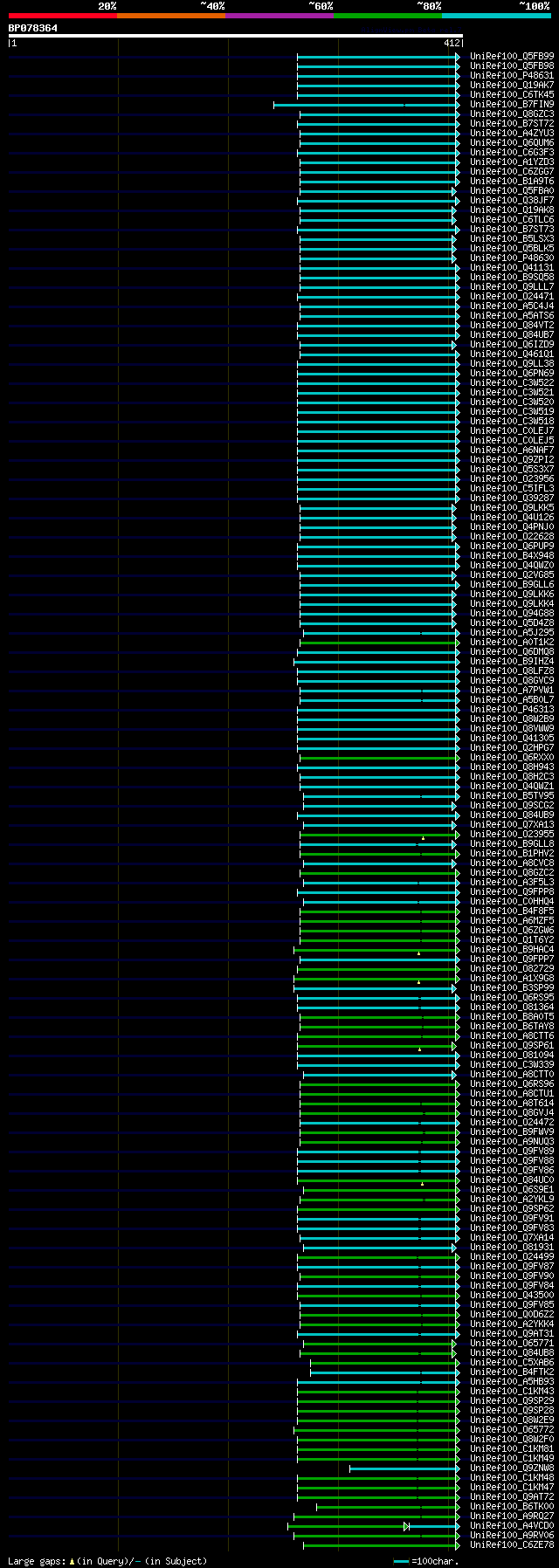Open hit link UniRef100_C3W522

[512, 382]
